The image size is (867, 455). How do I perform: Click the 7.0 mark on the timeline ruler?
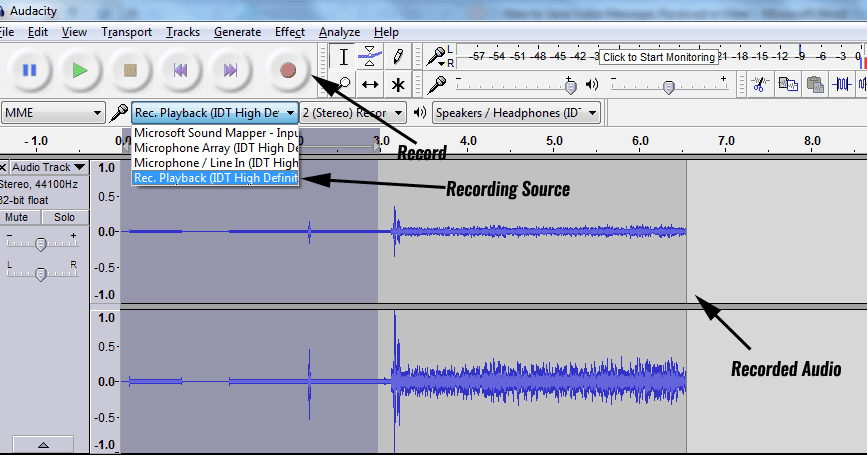(x=726, y=141)
